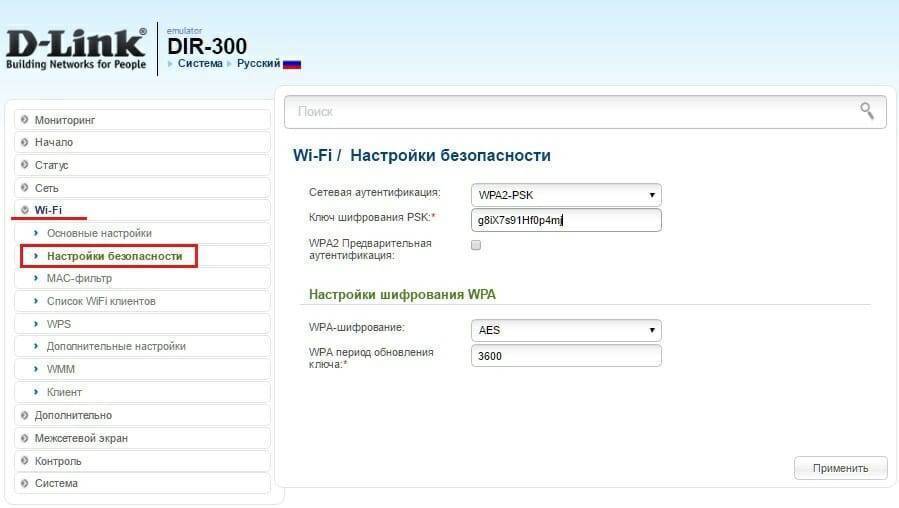Click the bullet icon beside Сеть
The image size is (899, 508).
[x=24, y=187]
